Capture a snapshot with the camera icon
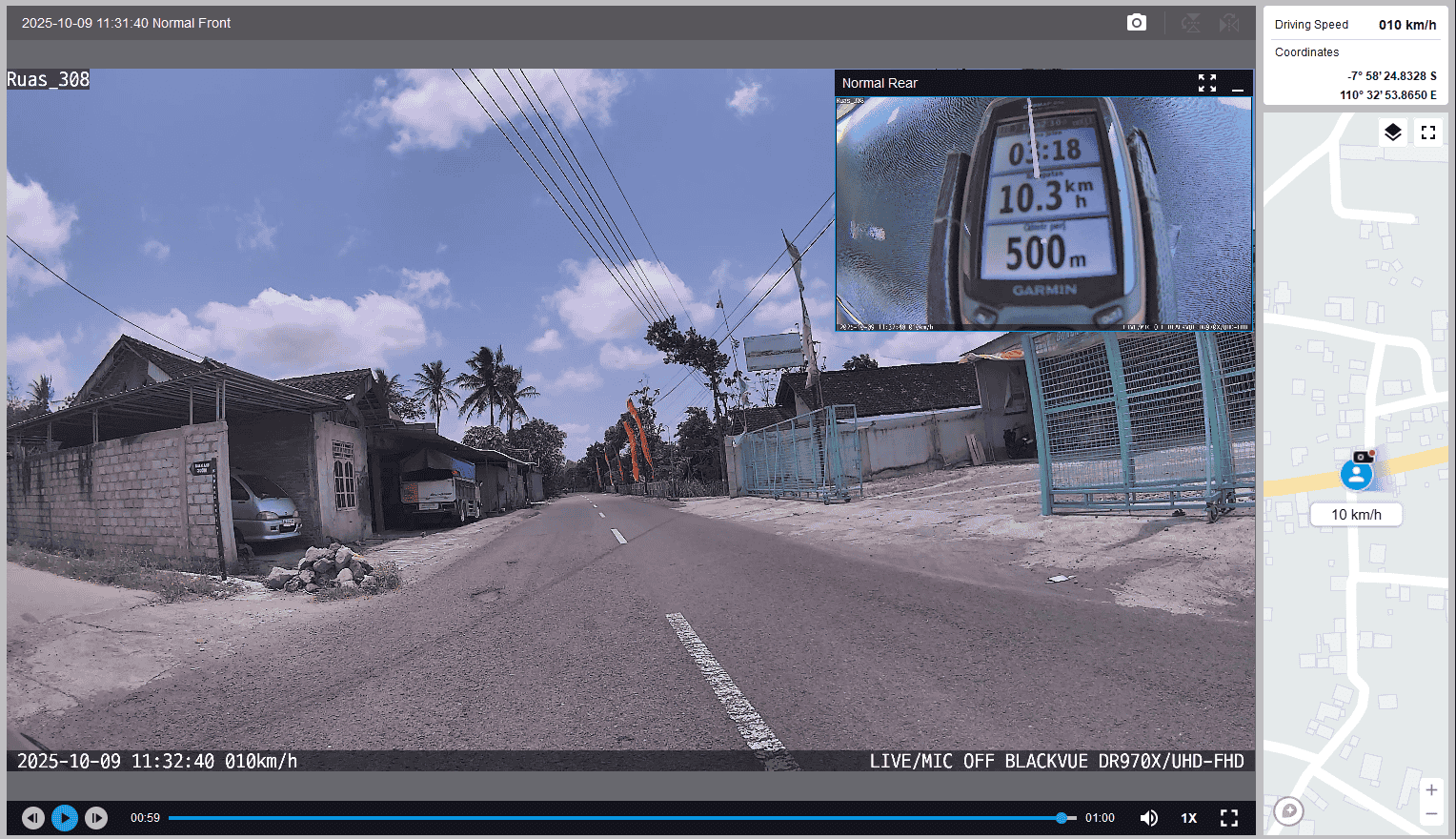 (1136, 23)
